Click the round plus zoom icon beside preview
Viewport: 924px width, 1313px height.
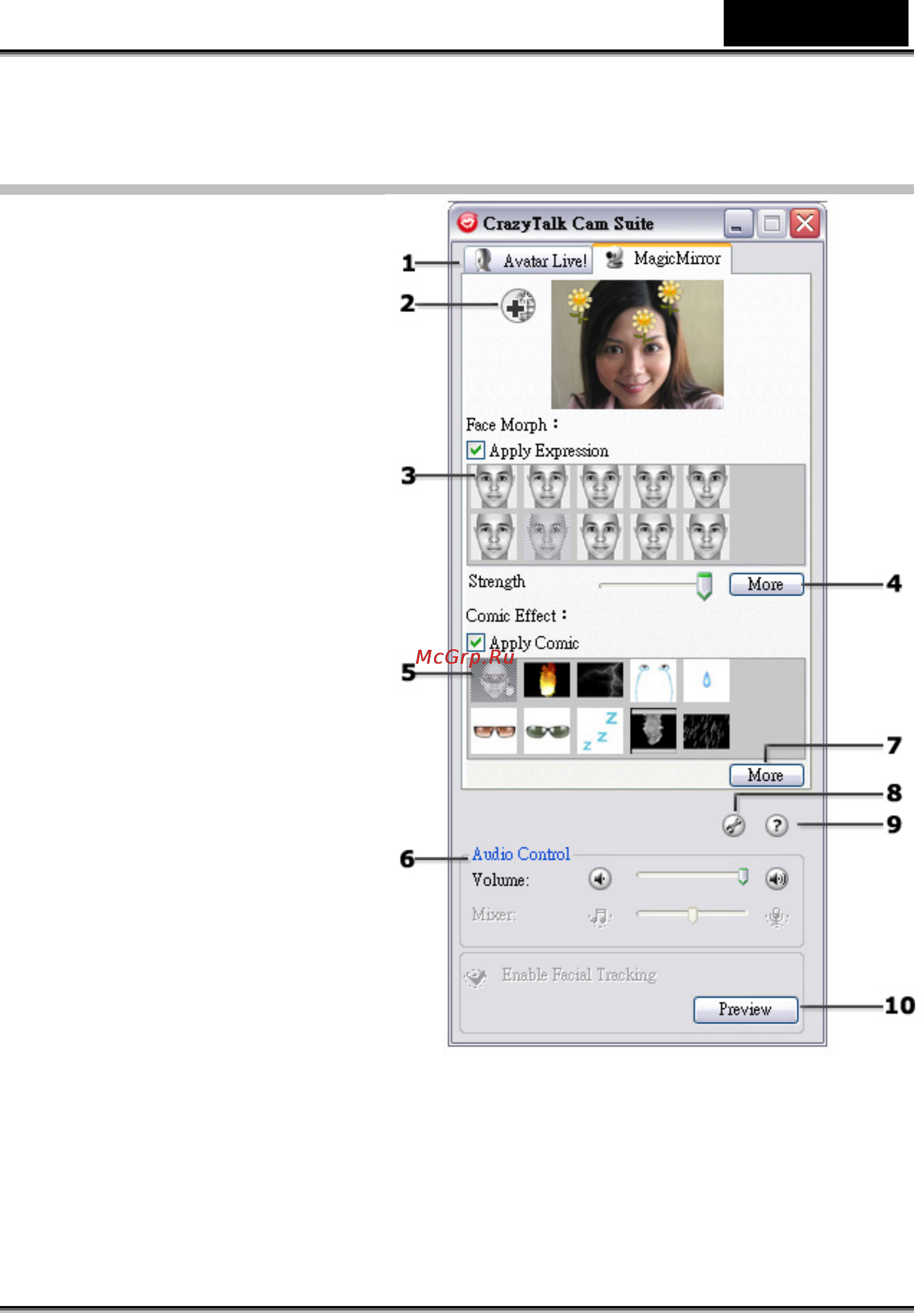coord(518,307)
